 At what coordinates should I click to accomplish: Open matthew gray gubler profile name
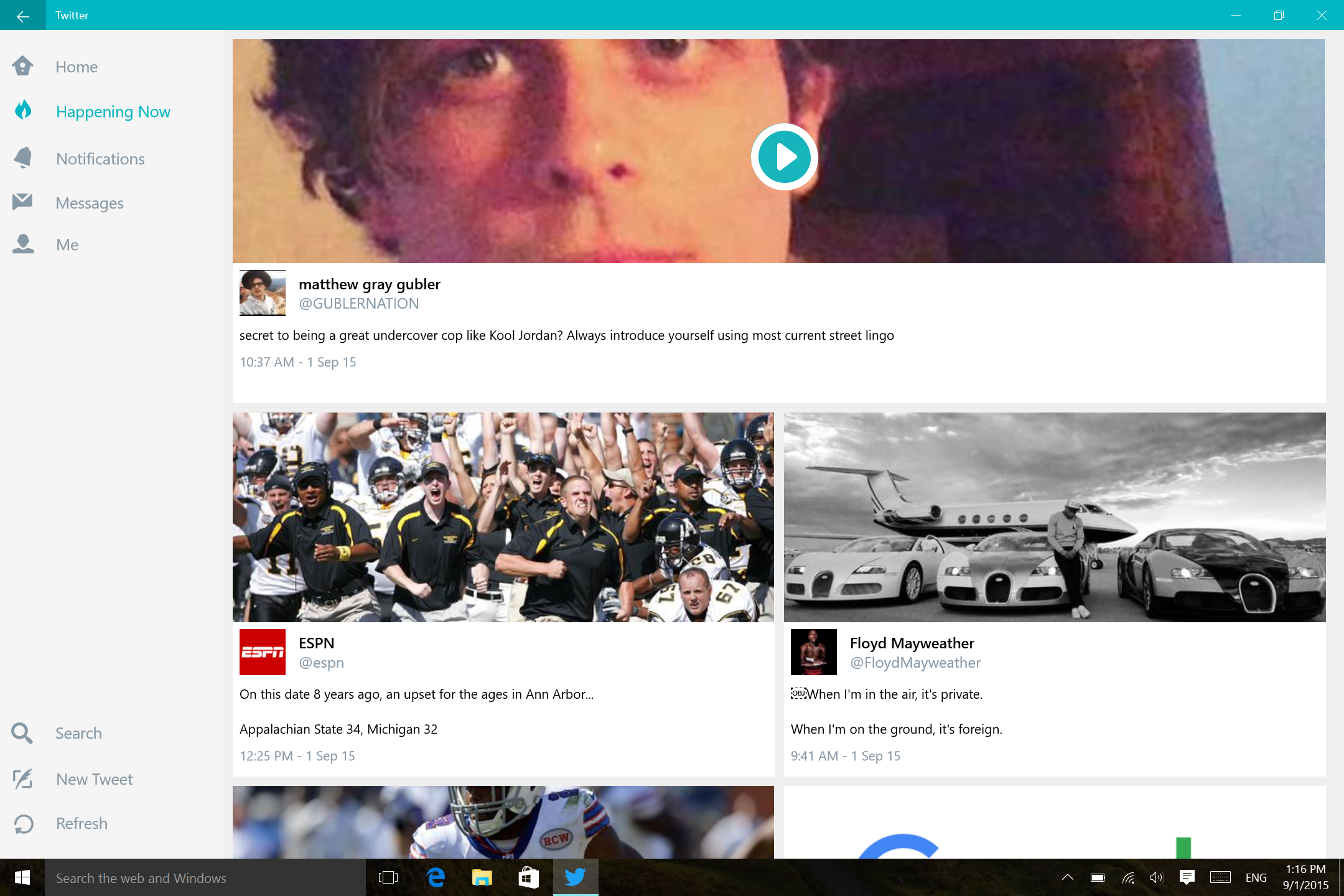(370, 284)
